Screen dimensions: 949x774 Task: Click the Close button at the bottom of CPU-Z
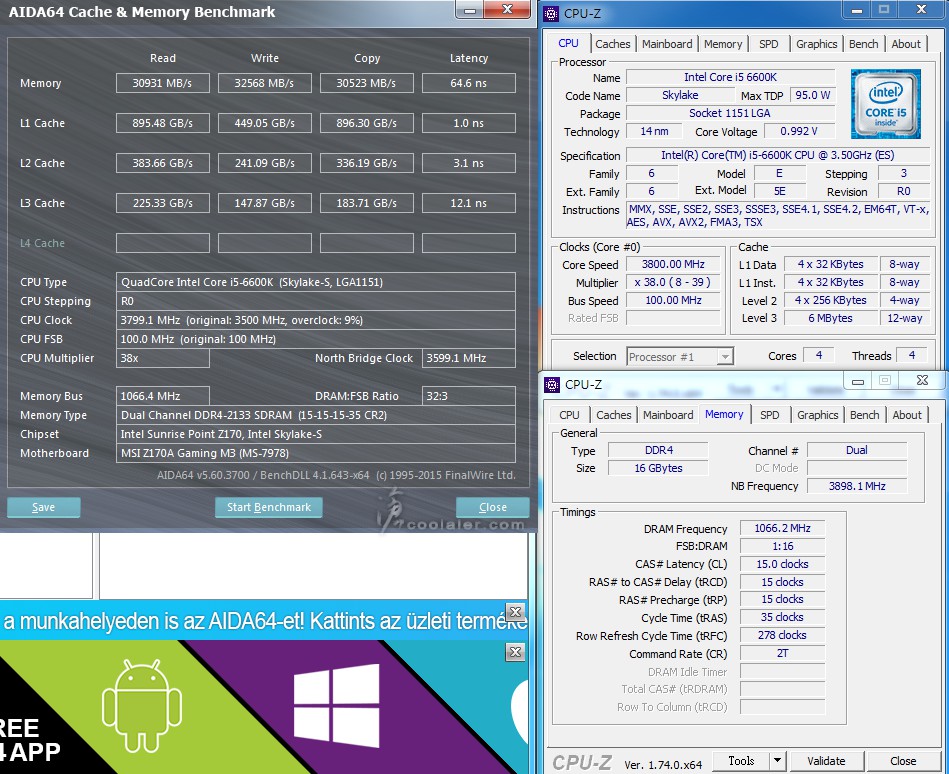pos(903,761)
